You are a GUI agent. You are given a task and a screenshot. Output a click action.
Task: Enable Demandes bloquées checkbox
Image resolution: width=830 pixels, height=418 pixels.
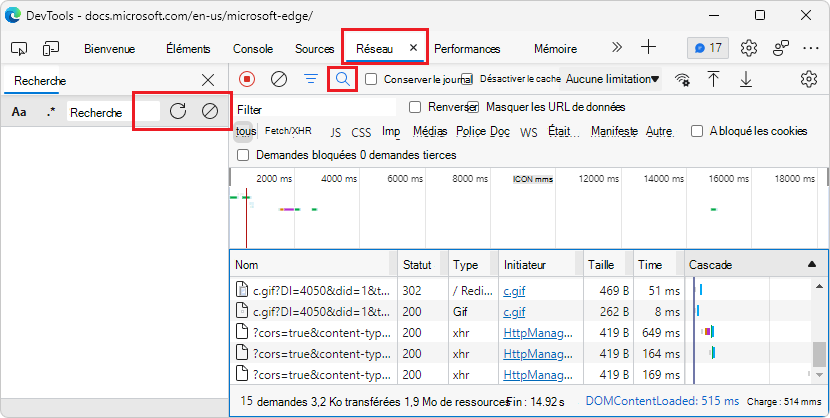tap(243, 155)
